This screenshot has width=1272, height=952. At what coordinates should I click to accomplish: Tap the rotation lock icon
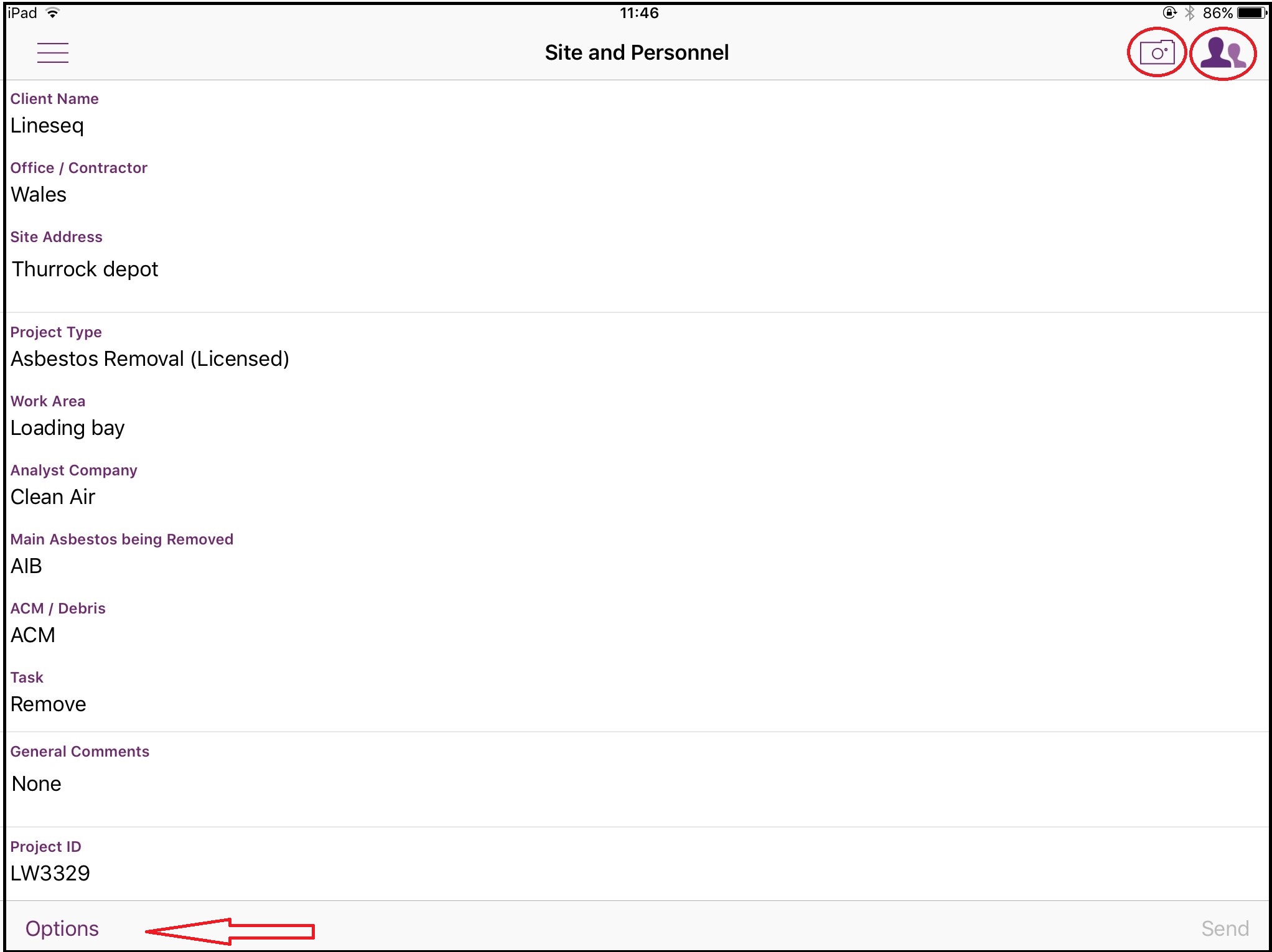(1169, 12)
